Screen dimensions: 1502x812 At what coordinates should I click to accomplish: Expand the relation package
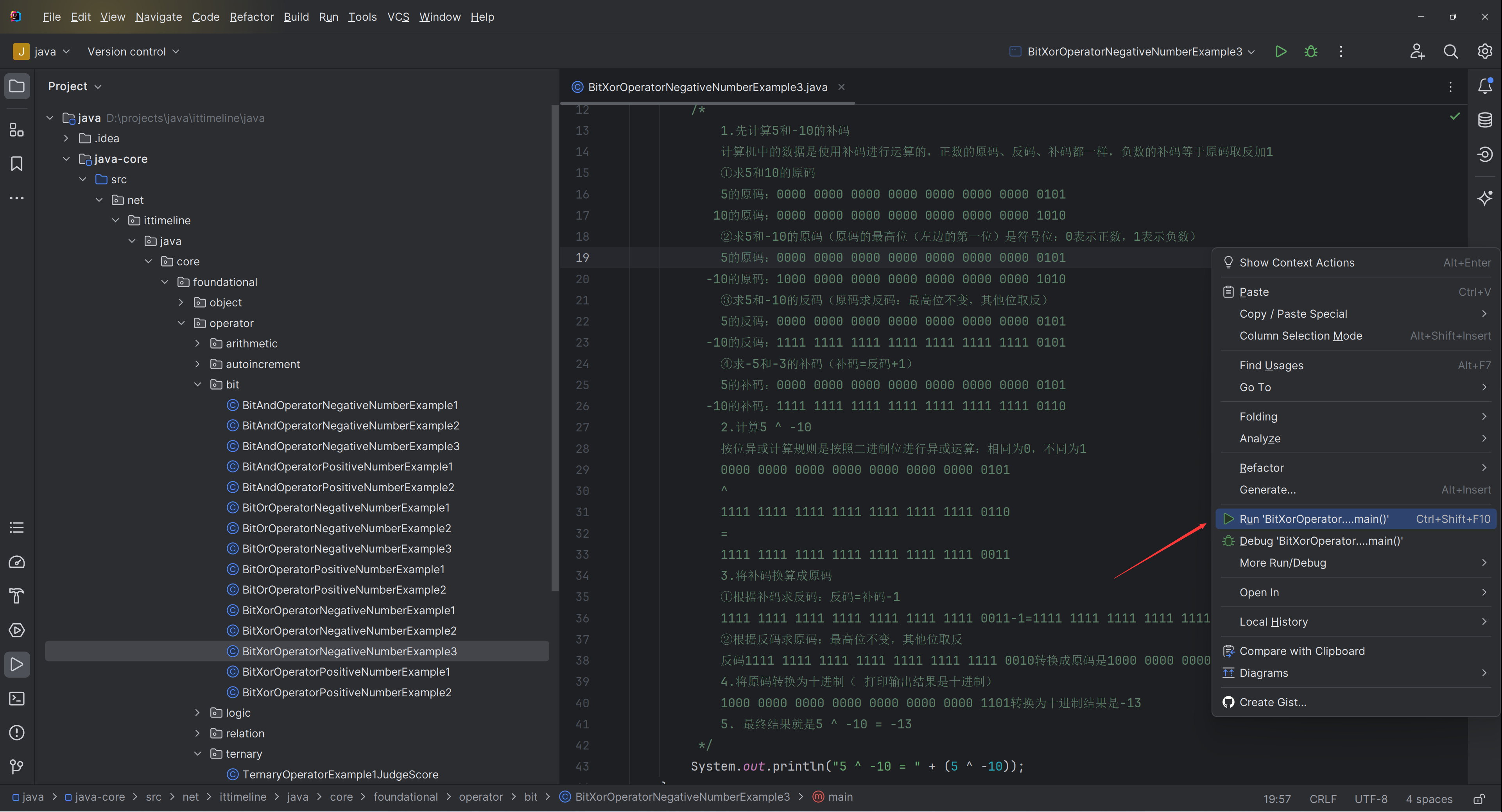tap(197, 733)
